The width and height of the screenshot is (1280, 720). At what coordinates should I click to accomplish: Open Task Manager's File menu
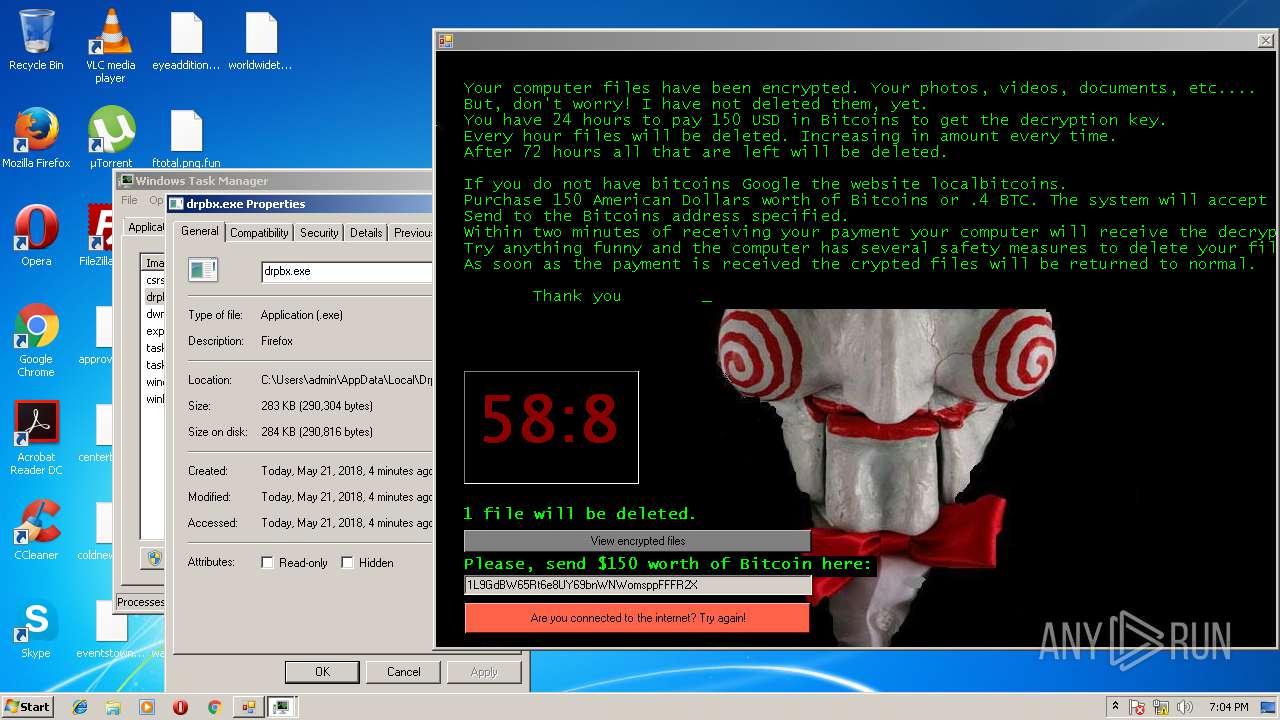pyautogui.click(x=130, y=200)
